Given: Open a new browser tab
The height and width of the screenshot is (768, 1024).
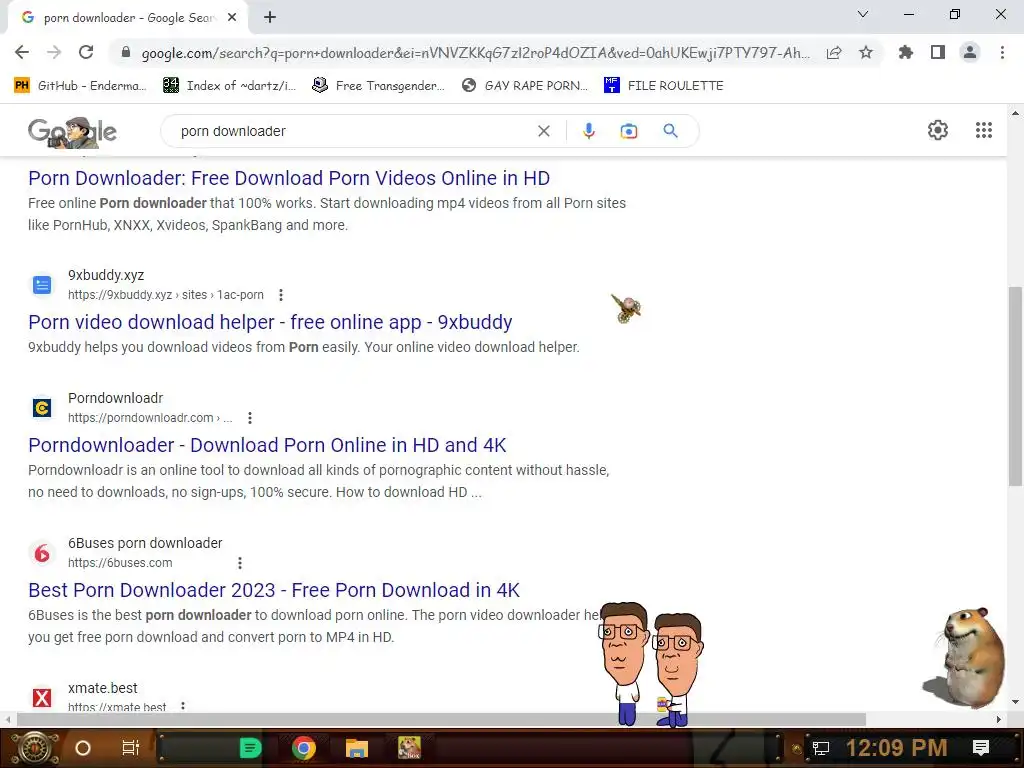Looking at the screenshot, I should (x=270, y=18).
